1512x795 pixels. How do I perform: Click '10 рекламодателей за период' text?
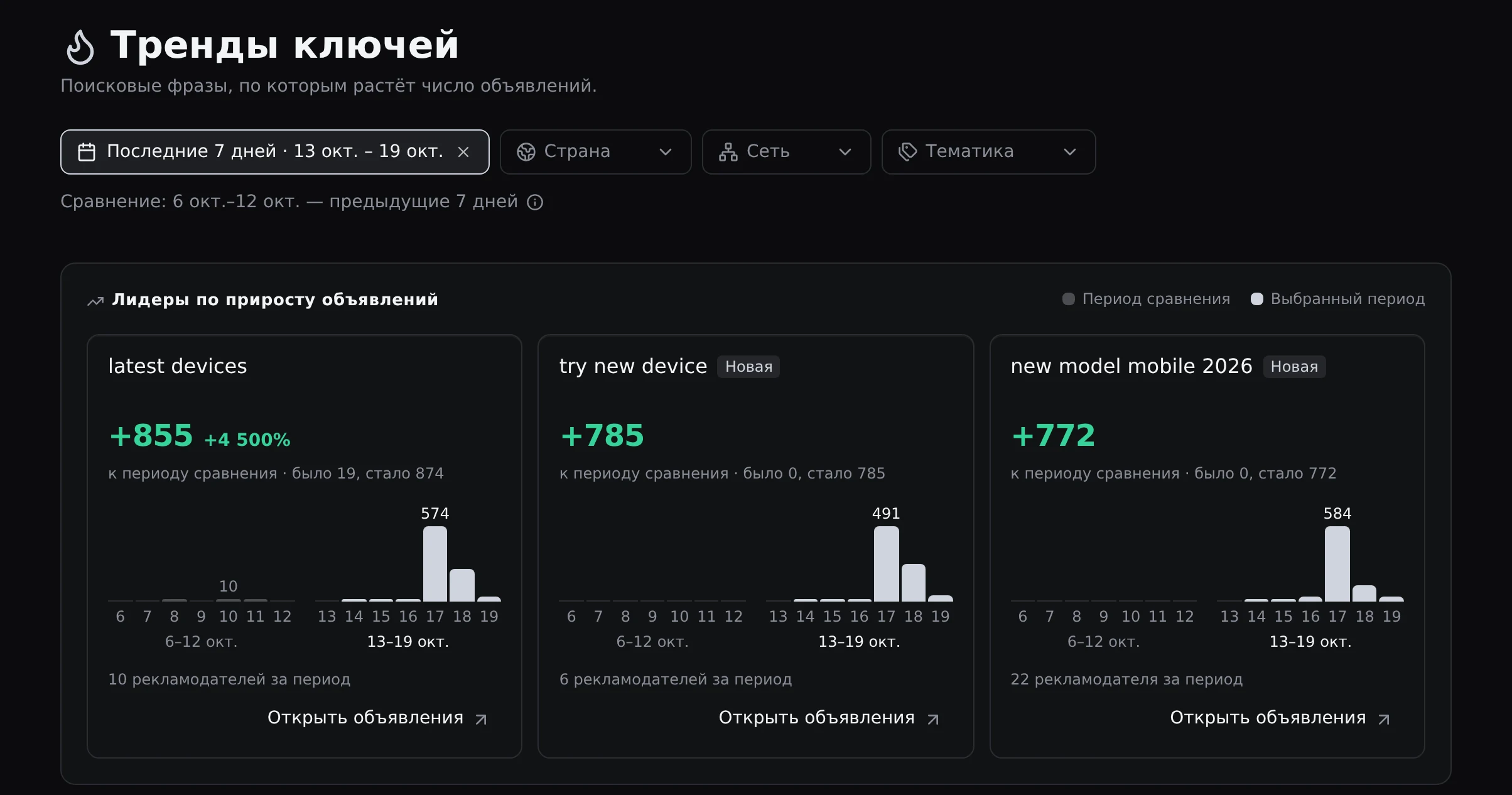(229, 679)
